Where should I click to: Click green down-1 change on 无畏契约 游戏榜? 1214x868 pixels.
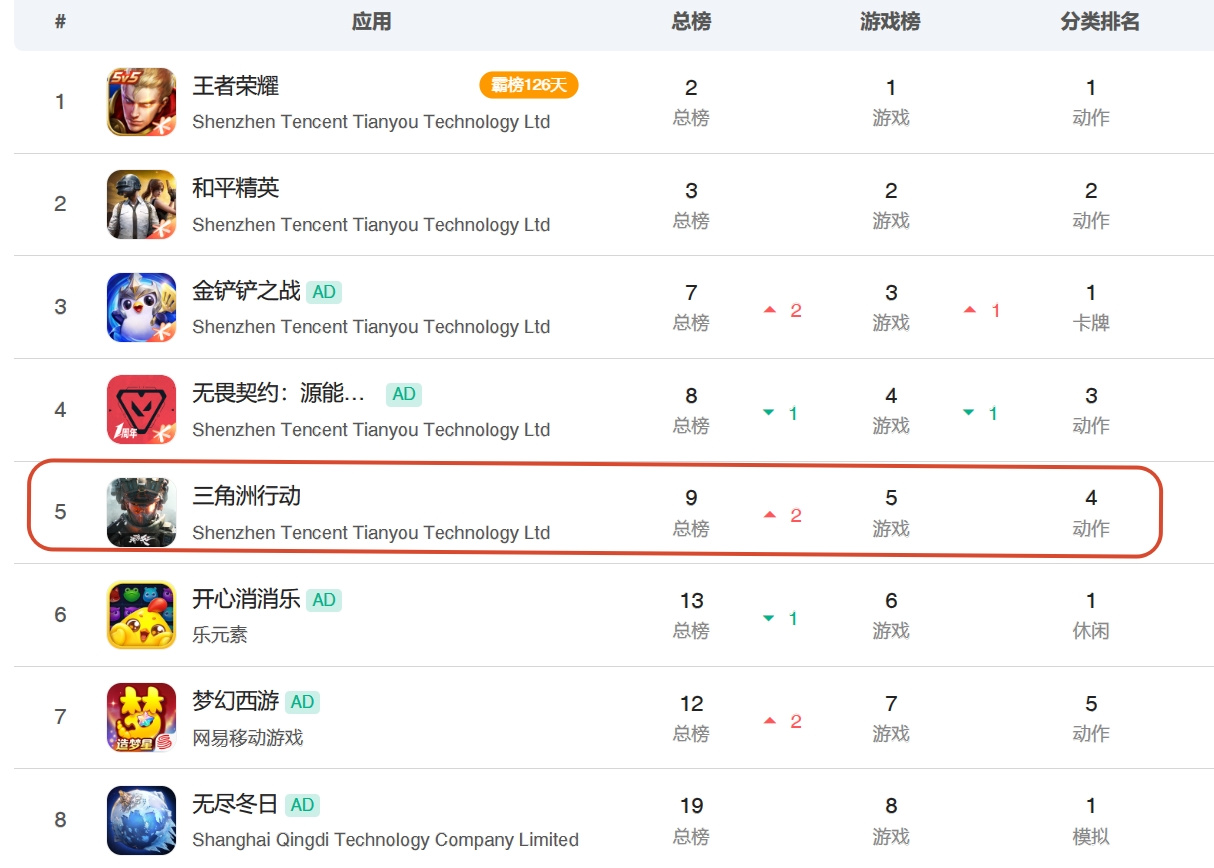point(980,413)
